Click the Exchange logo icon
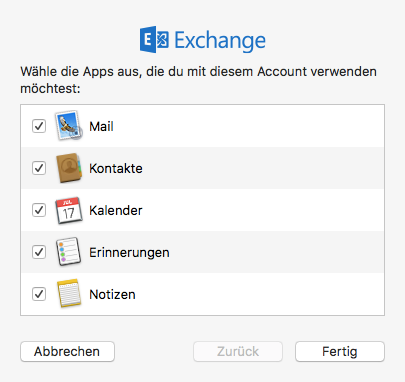 tap(154, 40)
